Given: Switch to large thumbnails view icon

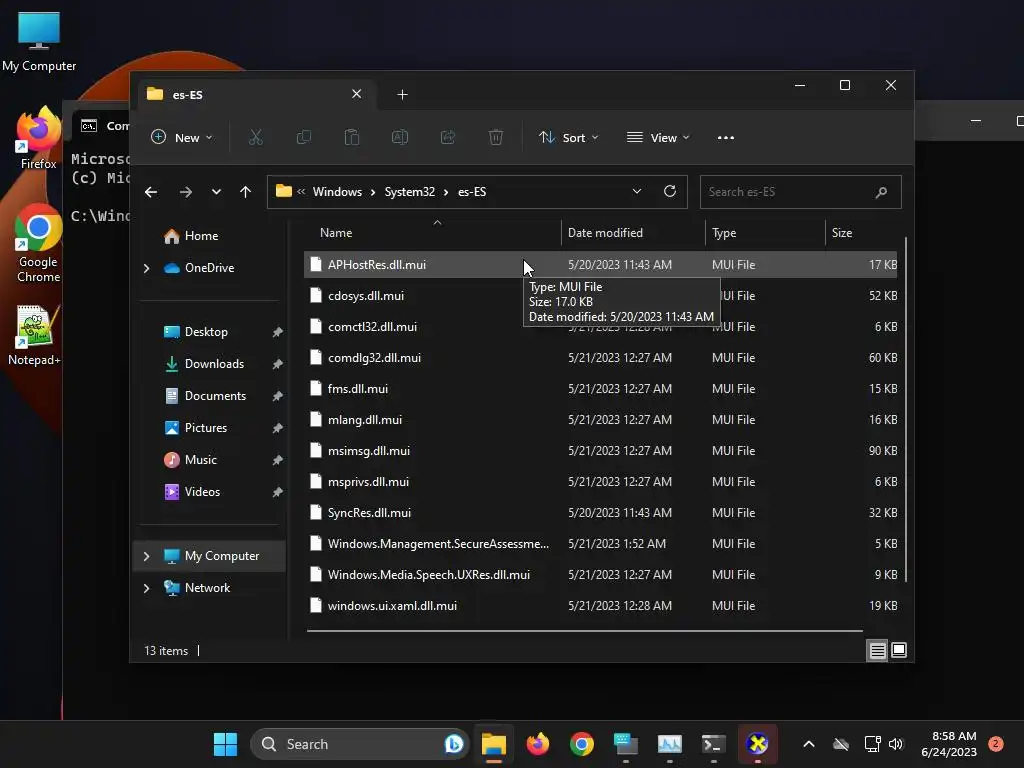Looking at the screenshot, I should pyautogui.click(x=899, y=650).
